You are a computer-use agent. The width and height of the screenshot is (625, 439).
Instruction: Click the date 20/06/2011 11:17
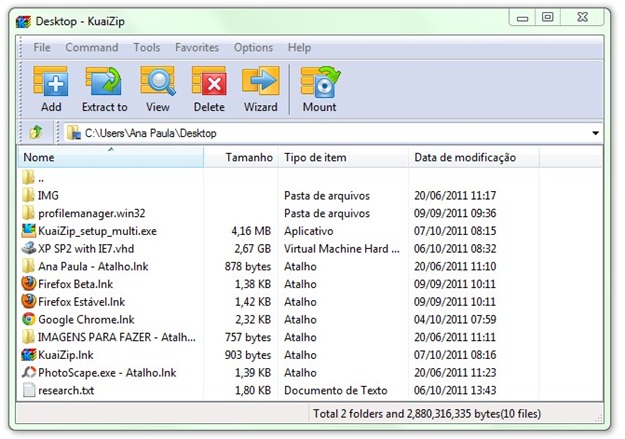(455, 195)
